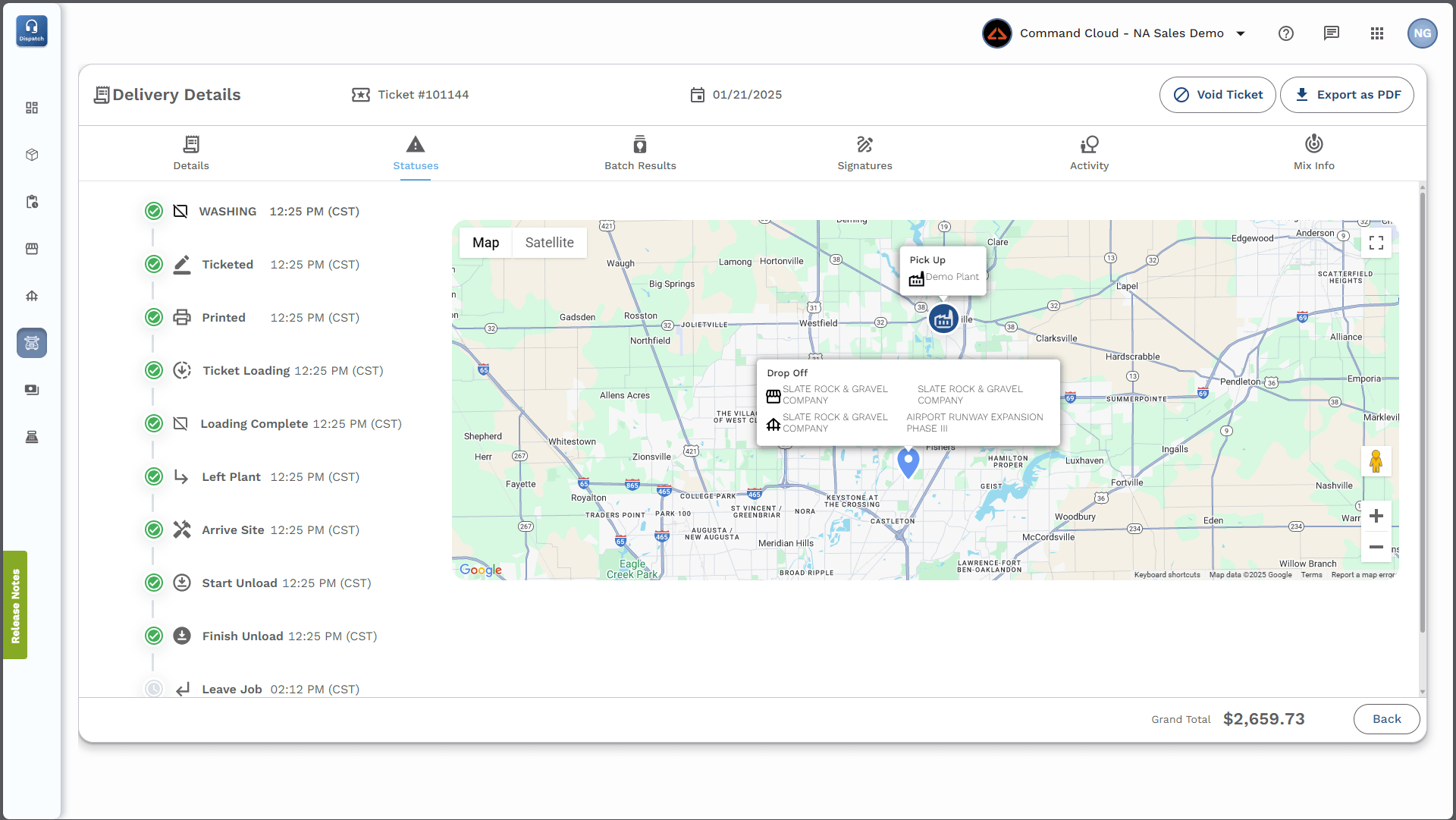
Task: Click the Google logo on map
Action: pyautogui.click(x=481, y=570)
